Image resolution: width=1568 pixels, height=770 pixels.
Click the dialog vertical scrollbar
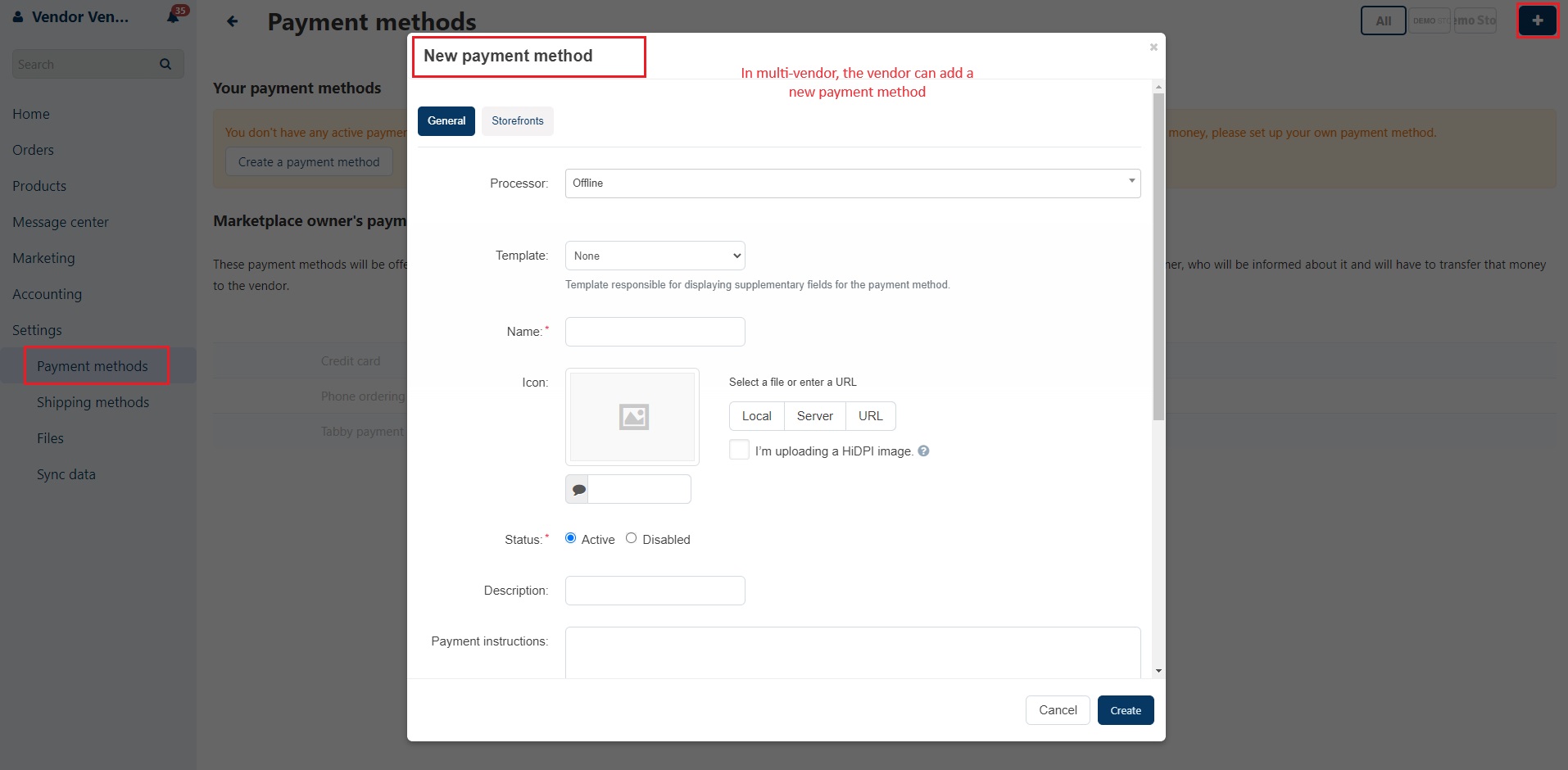[x=1158, y=256]
